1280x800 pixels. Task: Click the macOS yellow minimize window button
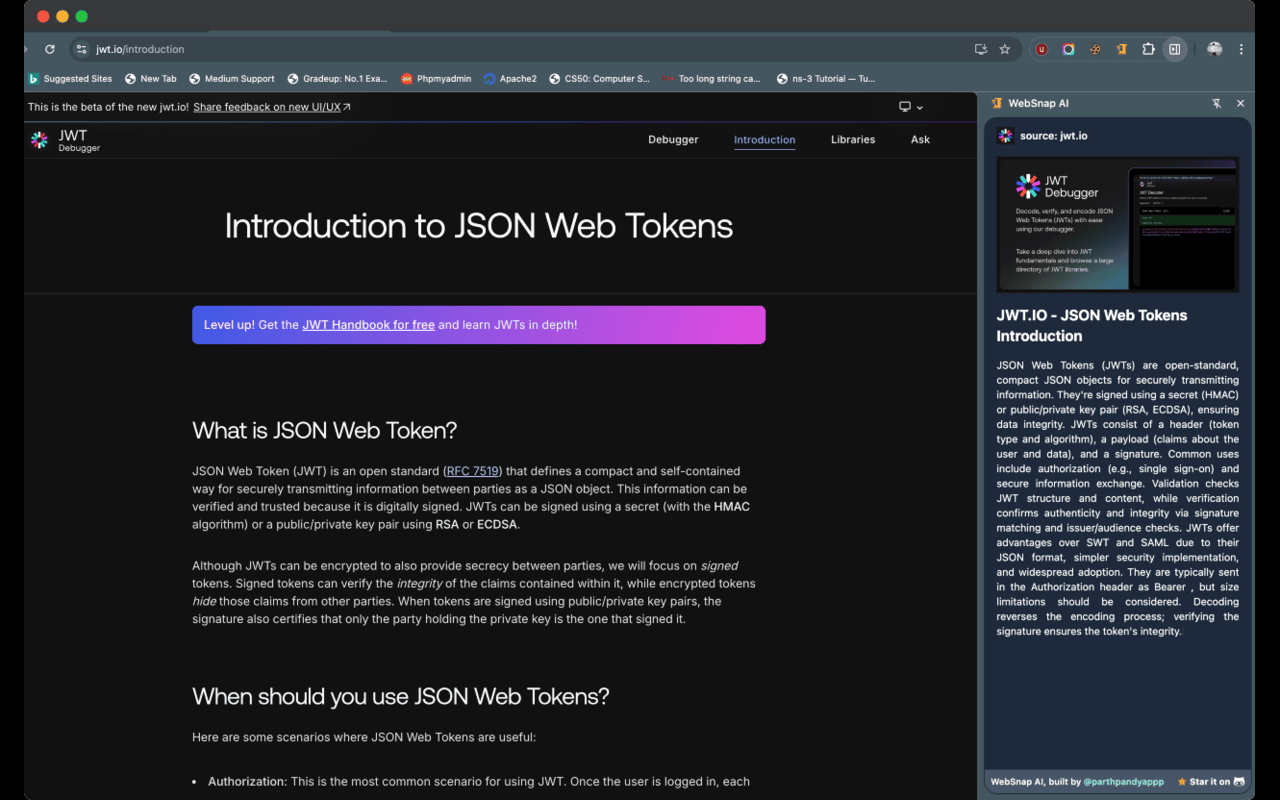pos(62,16)
